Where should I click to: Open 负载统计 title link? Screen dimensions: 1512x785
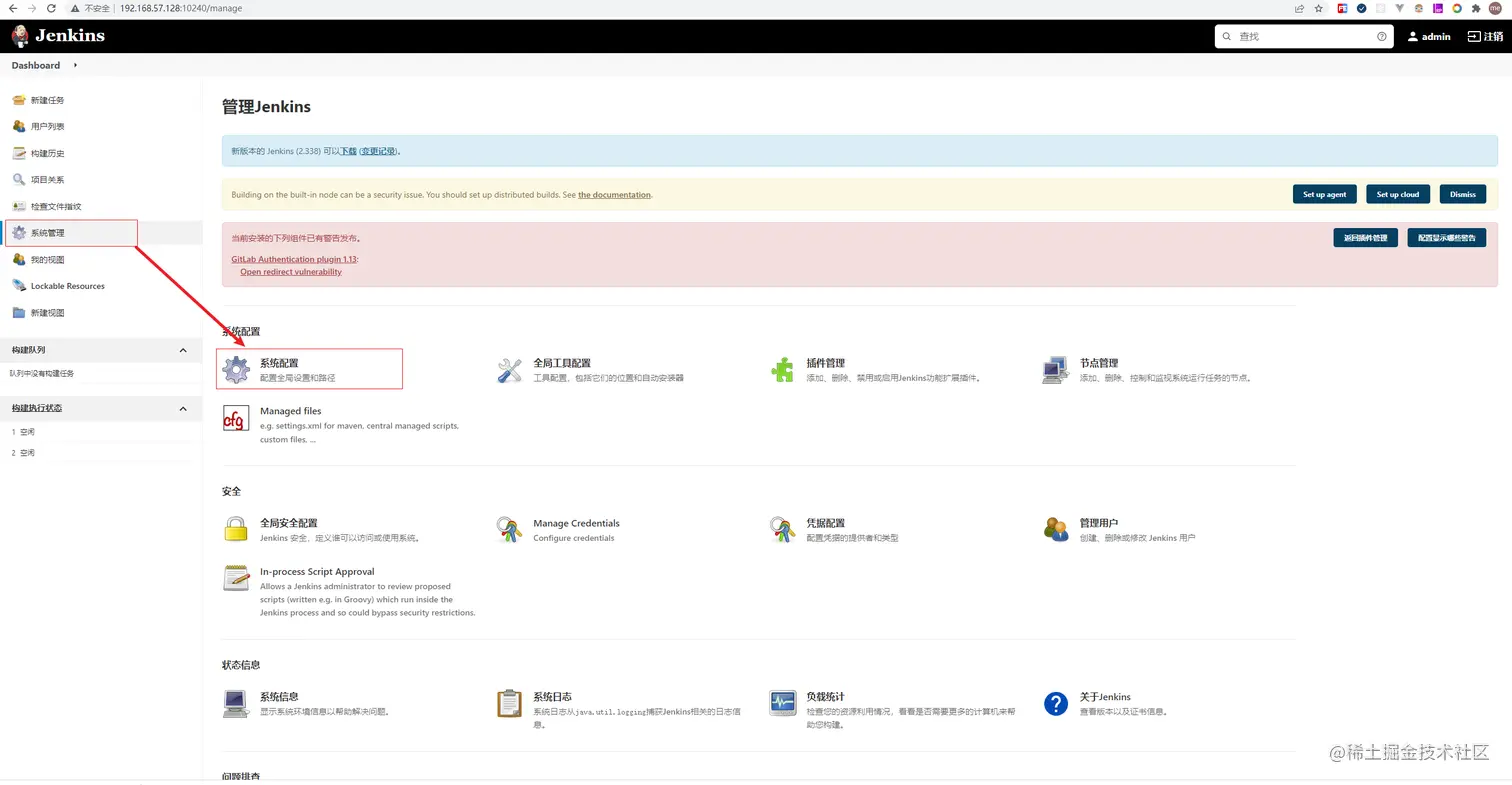click(x=825, y=696)
